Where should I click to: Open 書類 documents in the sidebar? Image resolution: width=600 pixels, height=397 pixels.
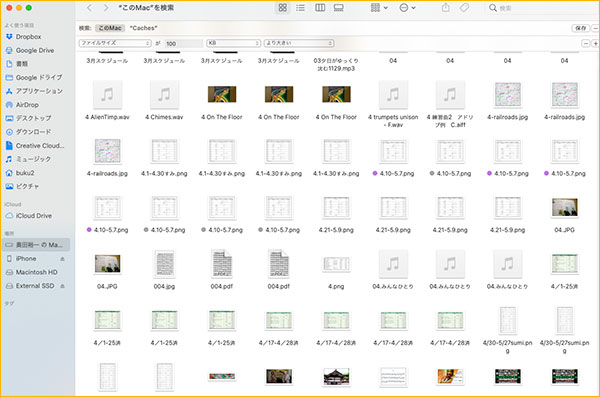[x=21, y=64]
